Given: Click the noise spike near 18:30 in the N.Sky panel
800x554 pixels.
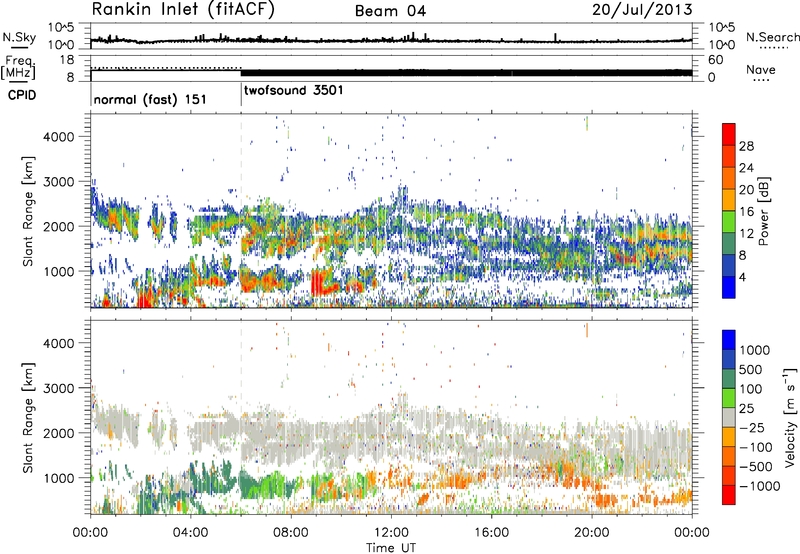Looking at the screenshot, I should click(x=555, y=37).
